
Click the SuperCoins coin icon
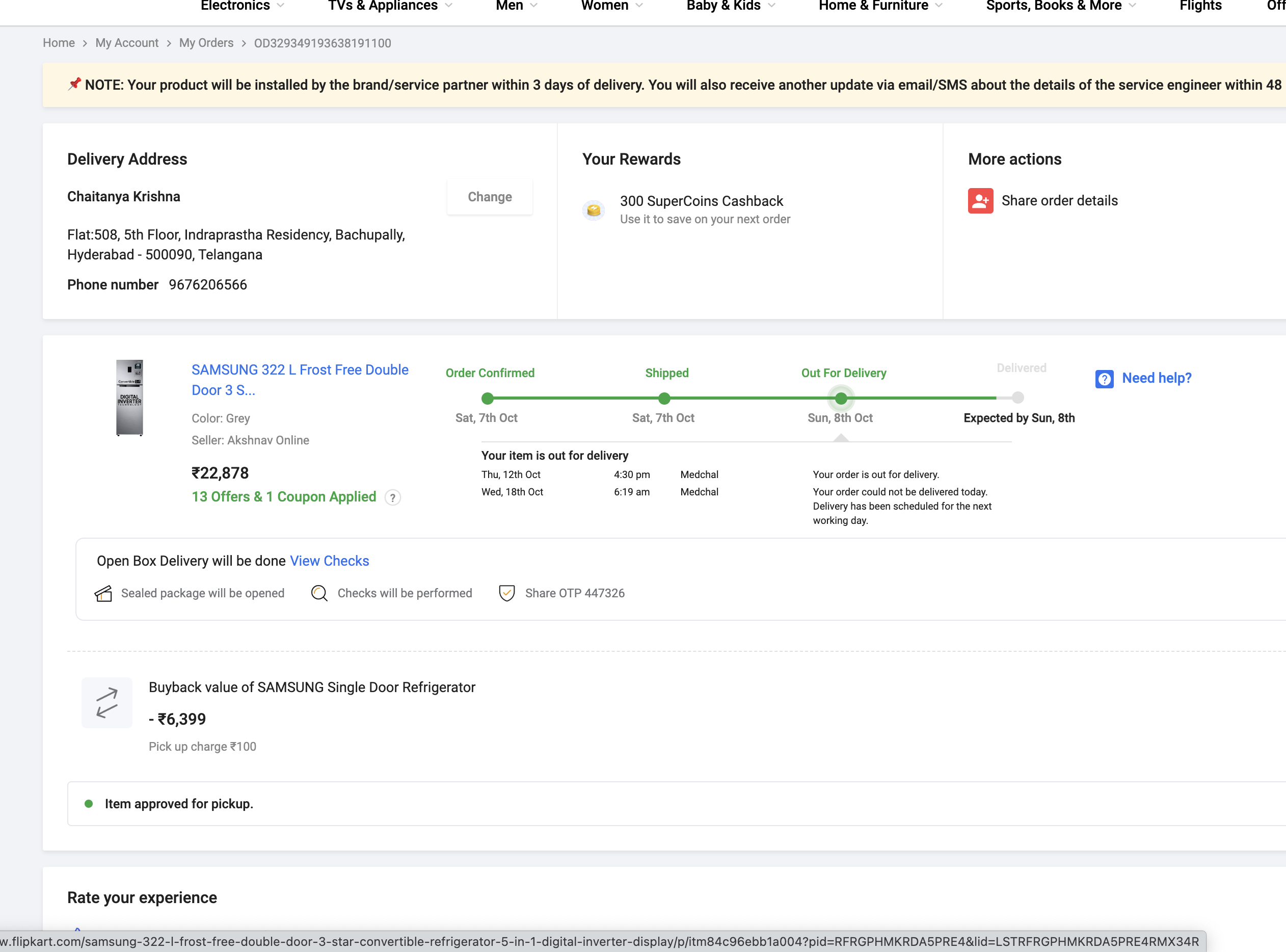[x=594, y=210]
